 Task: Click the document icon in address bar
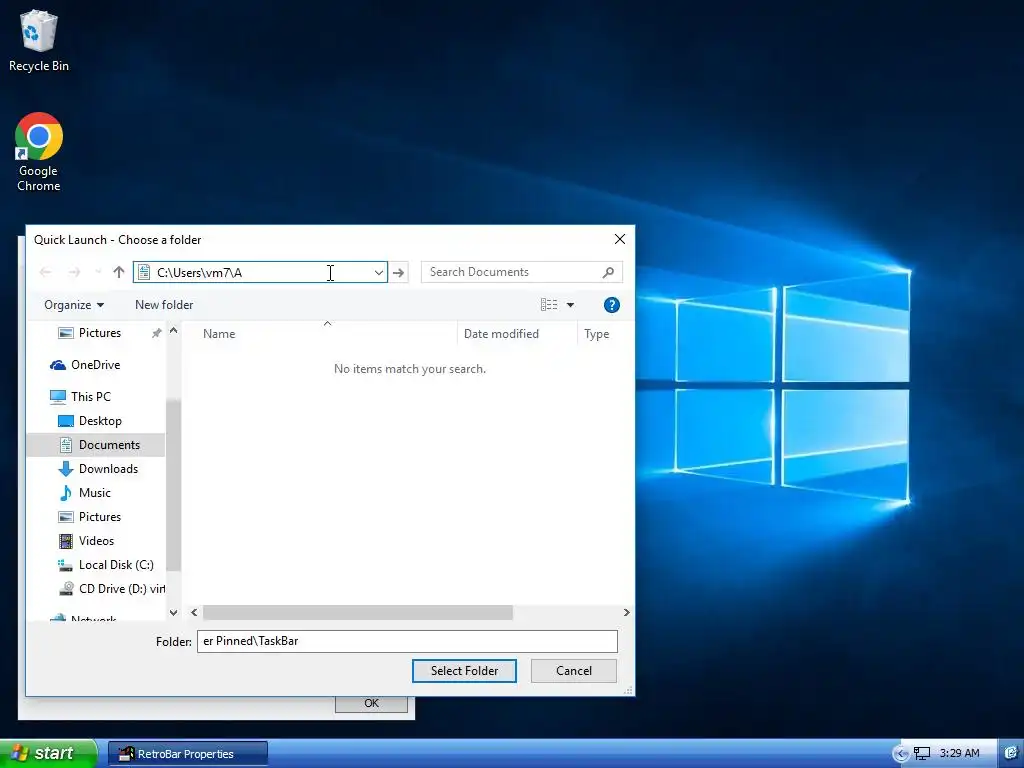pos(144,272)
